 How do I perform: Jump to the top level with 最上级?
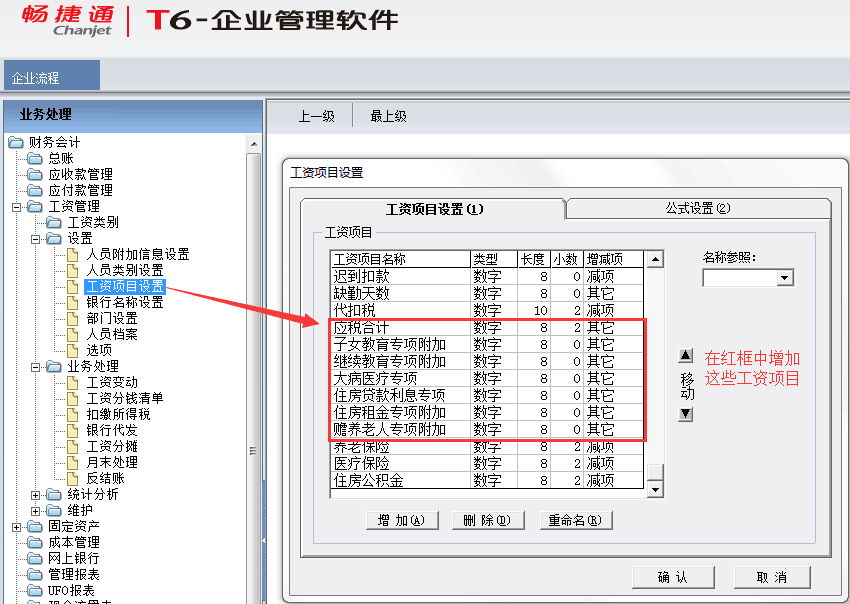pos(389,116)
